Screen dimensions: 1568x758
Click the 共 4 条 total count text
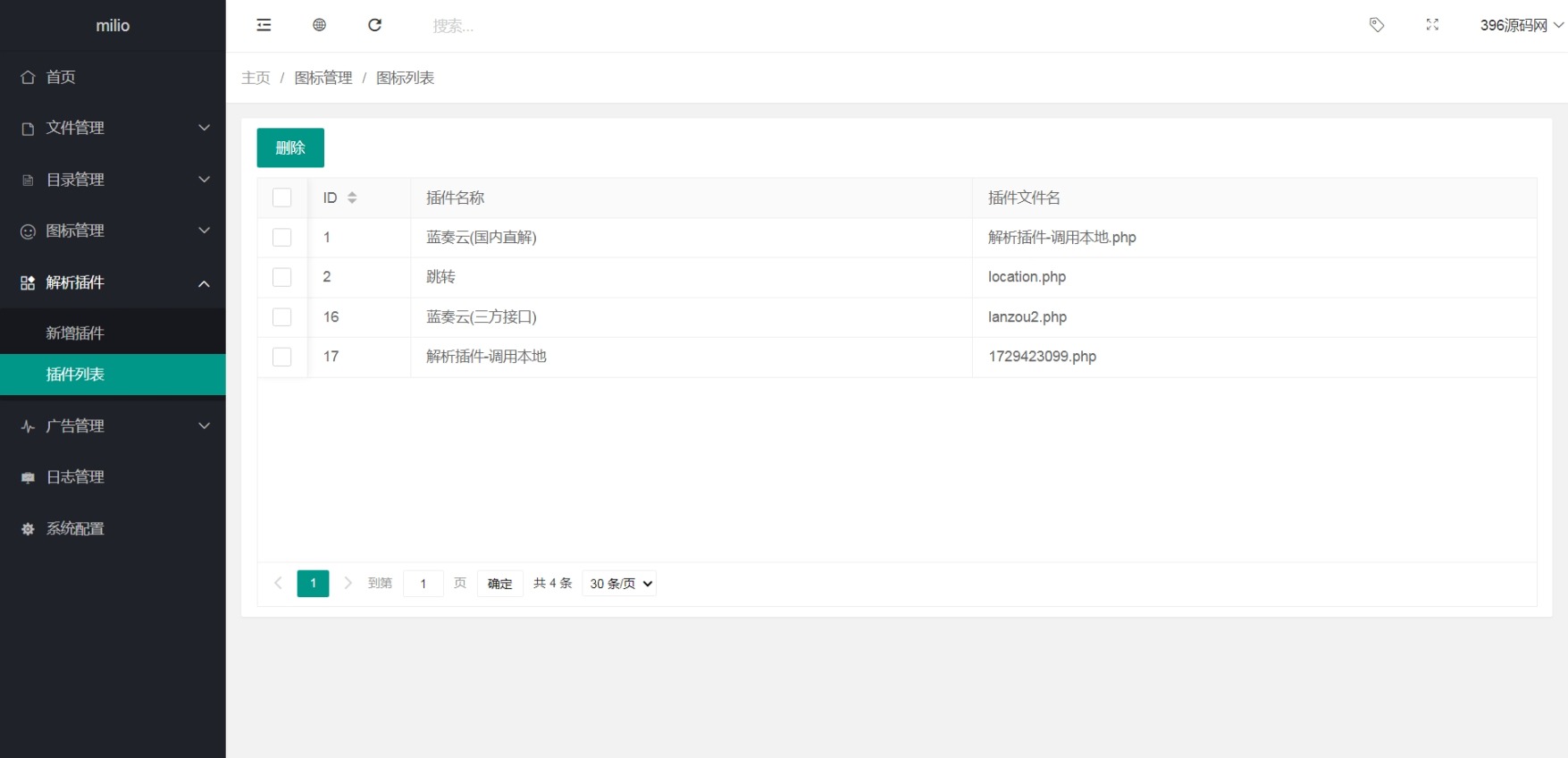[553, 583]
